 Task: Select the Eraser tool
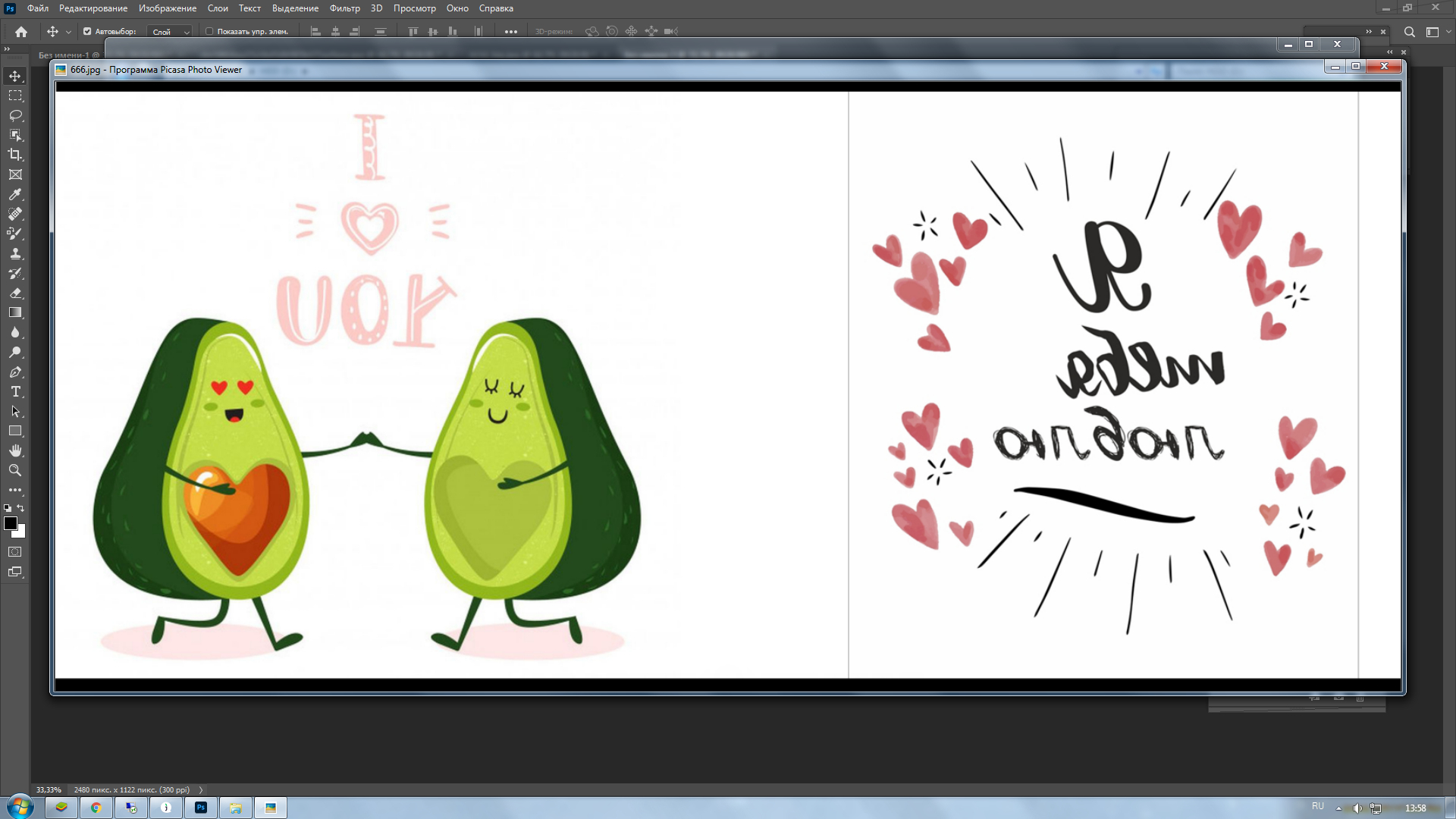point(15,293)
